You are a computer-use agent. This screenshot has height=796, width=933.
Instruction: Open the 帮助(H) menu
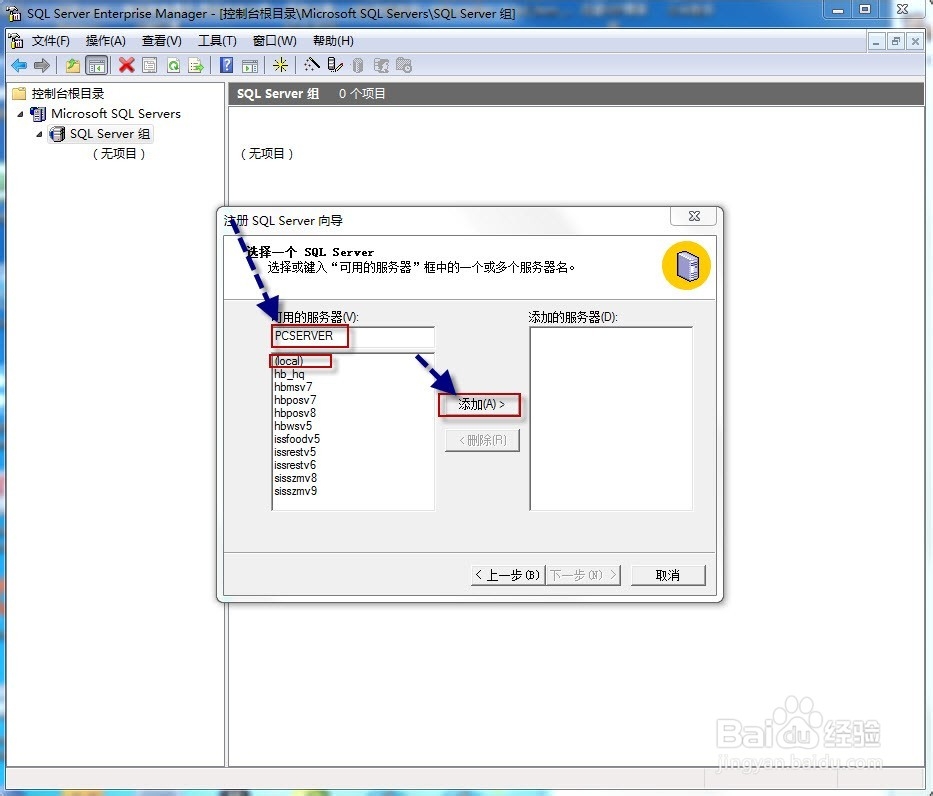pyautogui.click(x=333, y=40)
